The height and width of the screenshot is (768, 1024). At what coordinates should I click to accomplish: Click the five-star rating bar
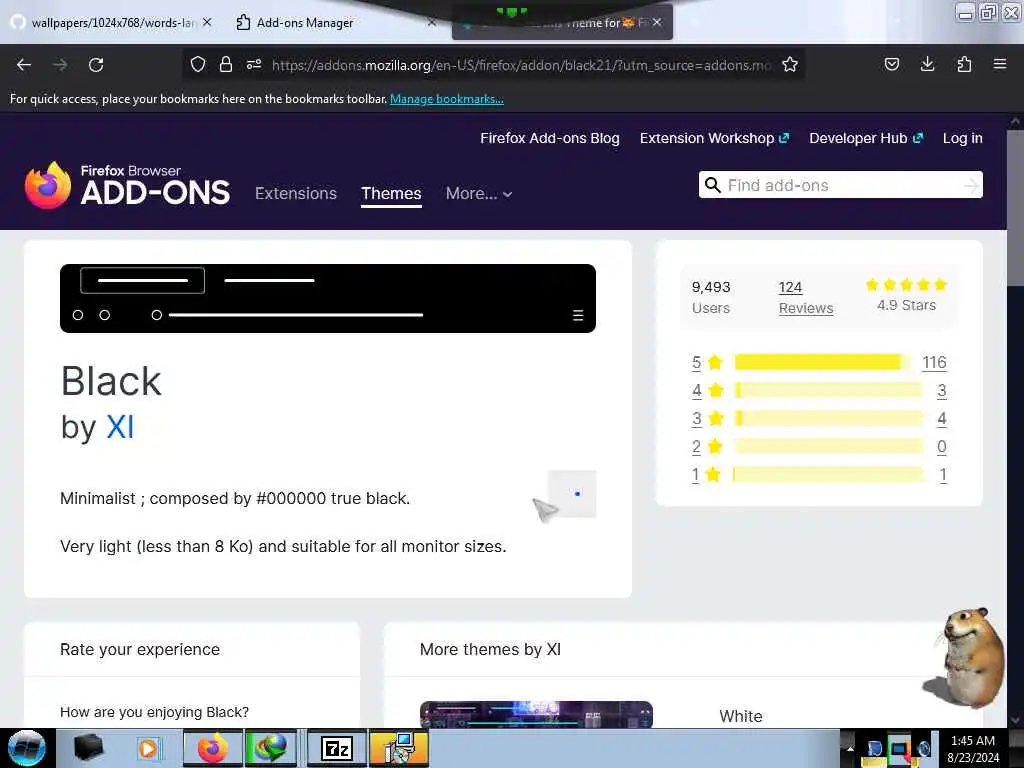click(823, 362)
